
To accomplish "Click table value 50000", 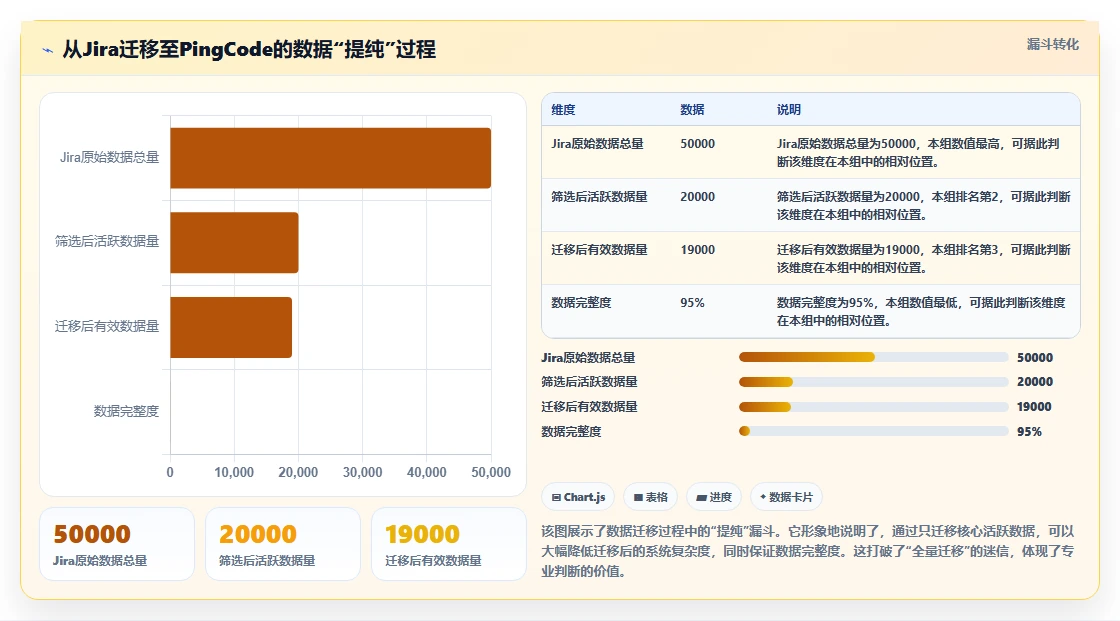I will [x=697, y=144].
